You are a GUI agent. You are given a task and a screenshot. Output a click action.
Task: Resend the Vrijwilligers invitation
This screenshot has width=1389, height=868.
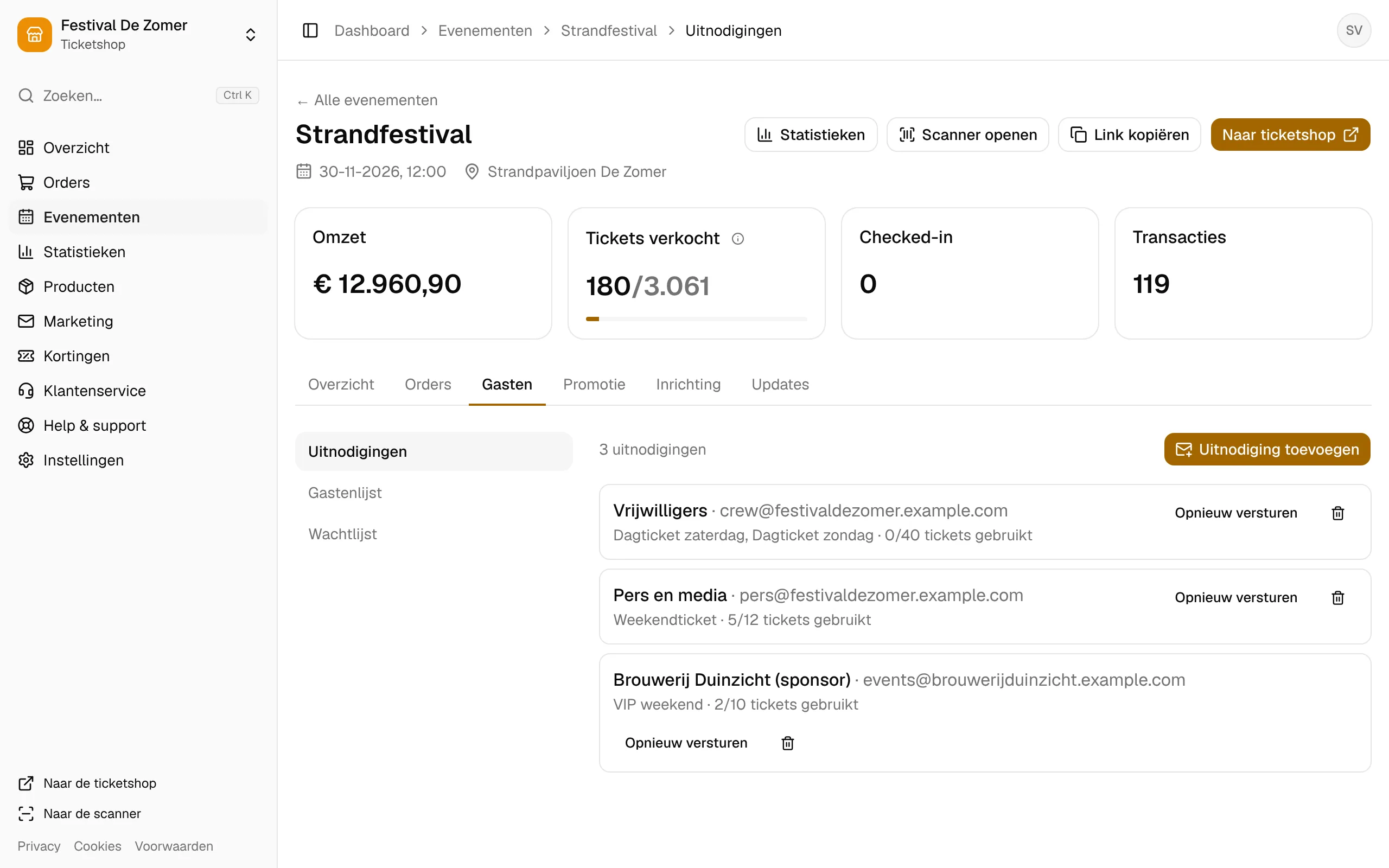pyautogui.click(x=1236, y=513)
